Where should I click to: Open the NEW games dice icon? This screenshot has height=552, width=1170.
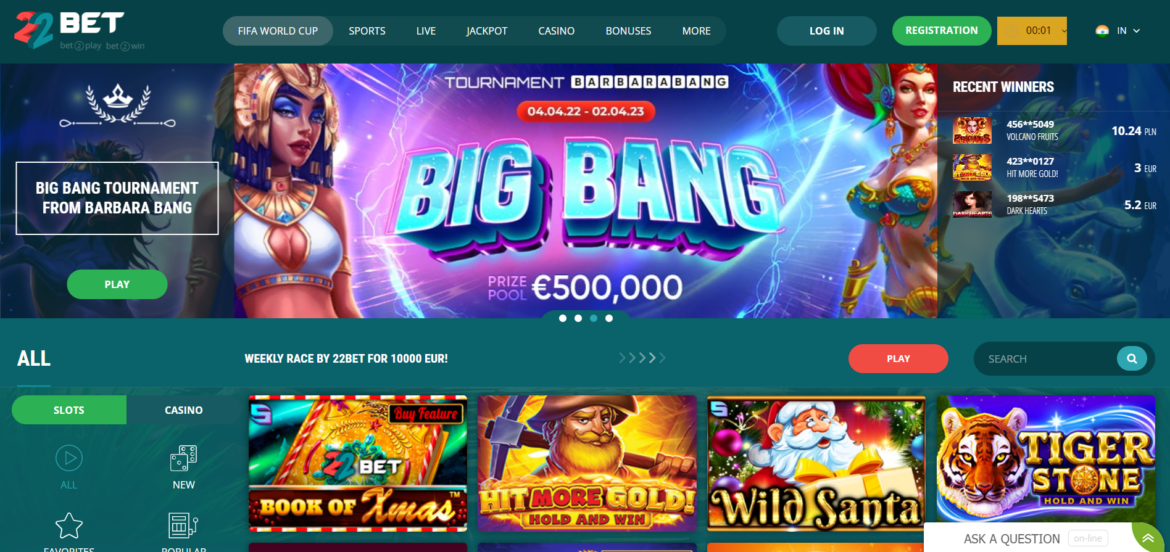click(x=184, y=458)
